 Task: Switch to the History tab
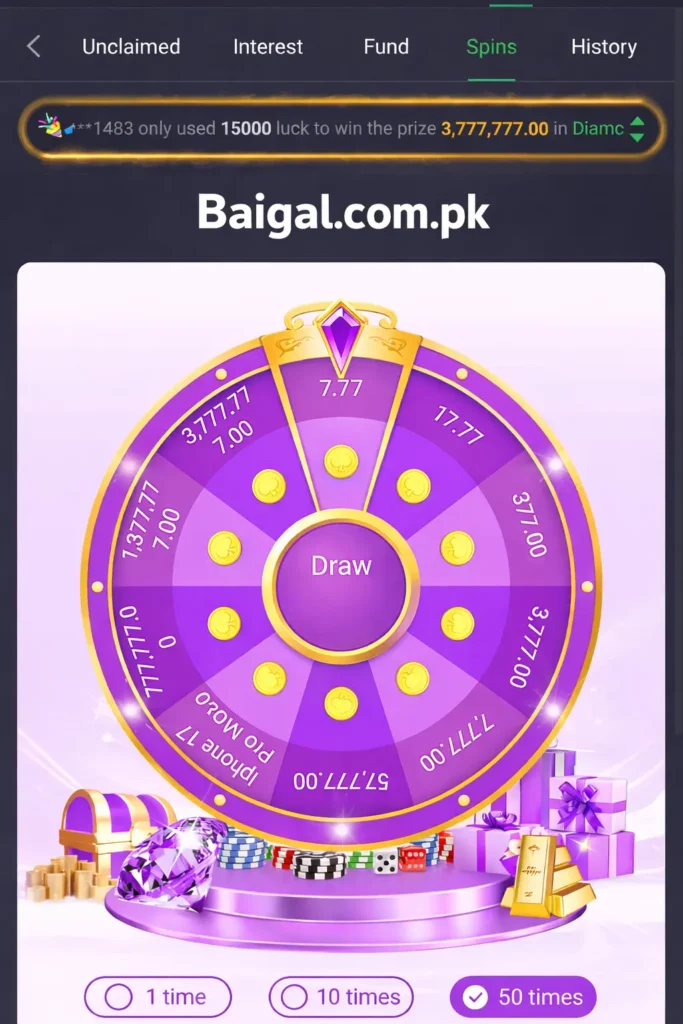pyautogui.click(x=603, y=46)
